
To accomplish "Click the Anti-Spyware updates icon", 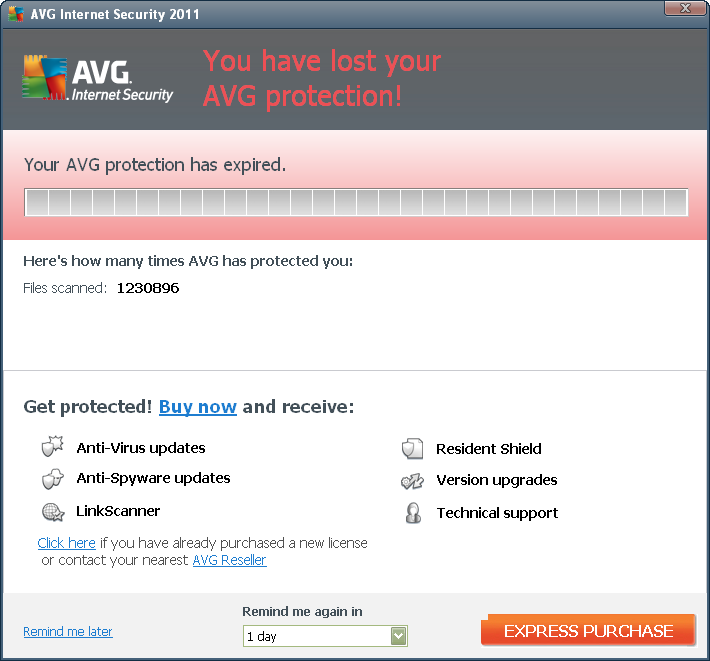I will (53, 479).
